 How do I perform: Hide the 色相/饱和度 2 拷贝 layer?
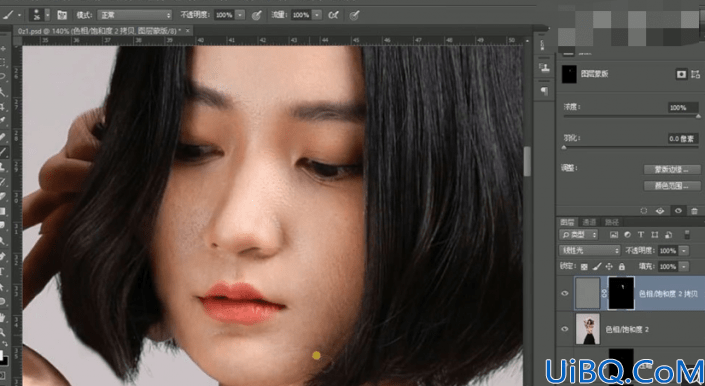pyautogui.click(x=565, y=293)
